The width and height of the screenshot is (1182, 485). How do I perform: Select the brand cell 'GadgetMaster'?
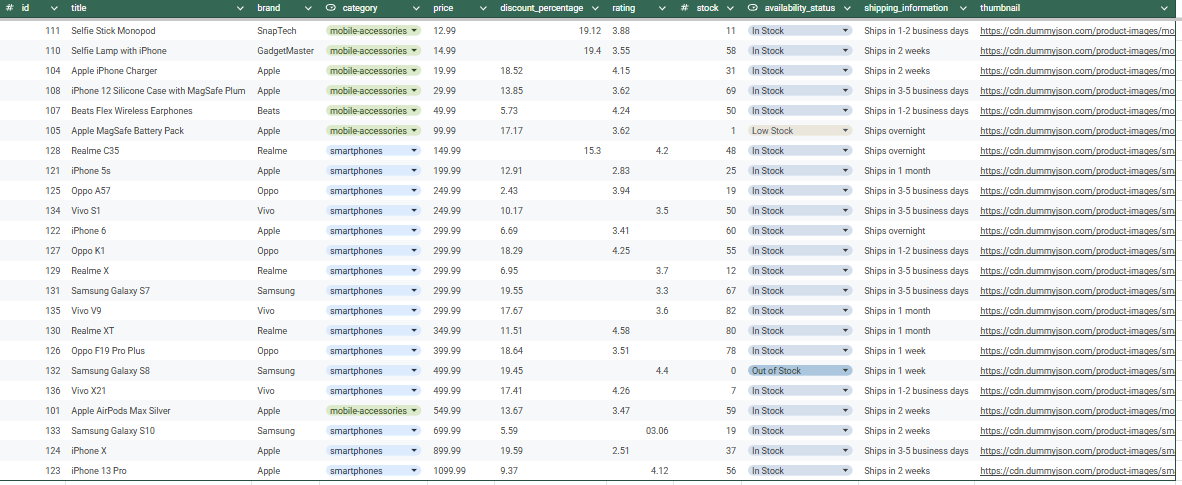click(x=286, y=51)
